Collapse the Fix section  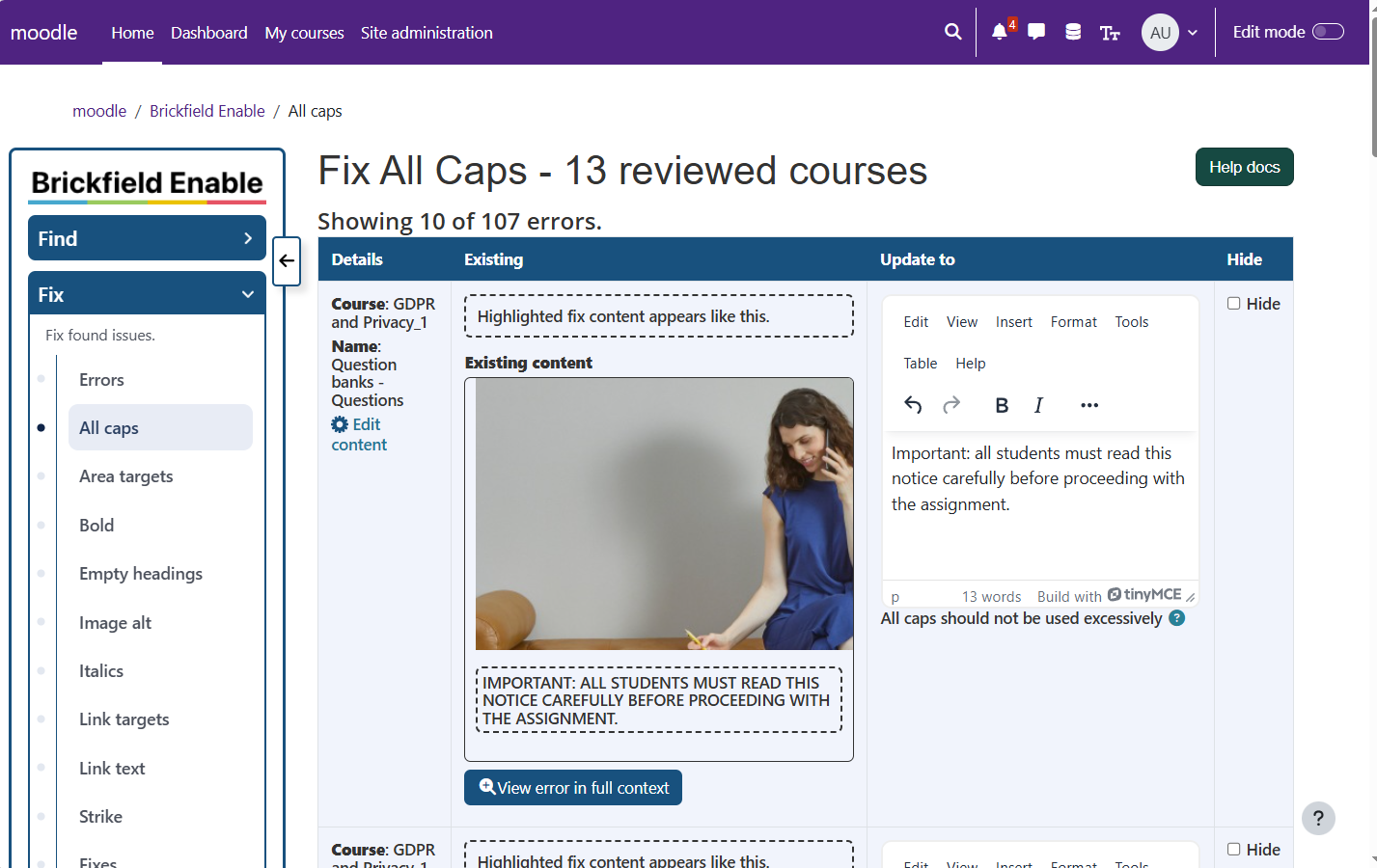point(147,294)
